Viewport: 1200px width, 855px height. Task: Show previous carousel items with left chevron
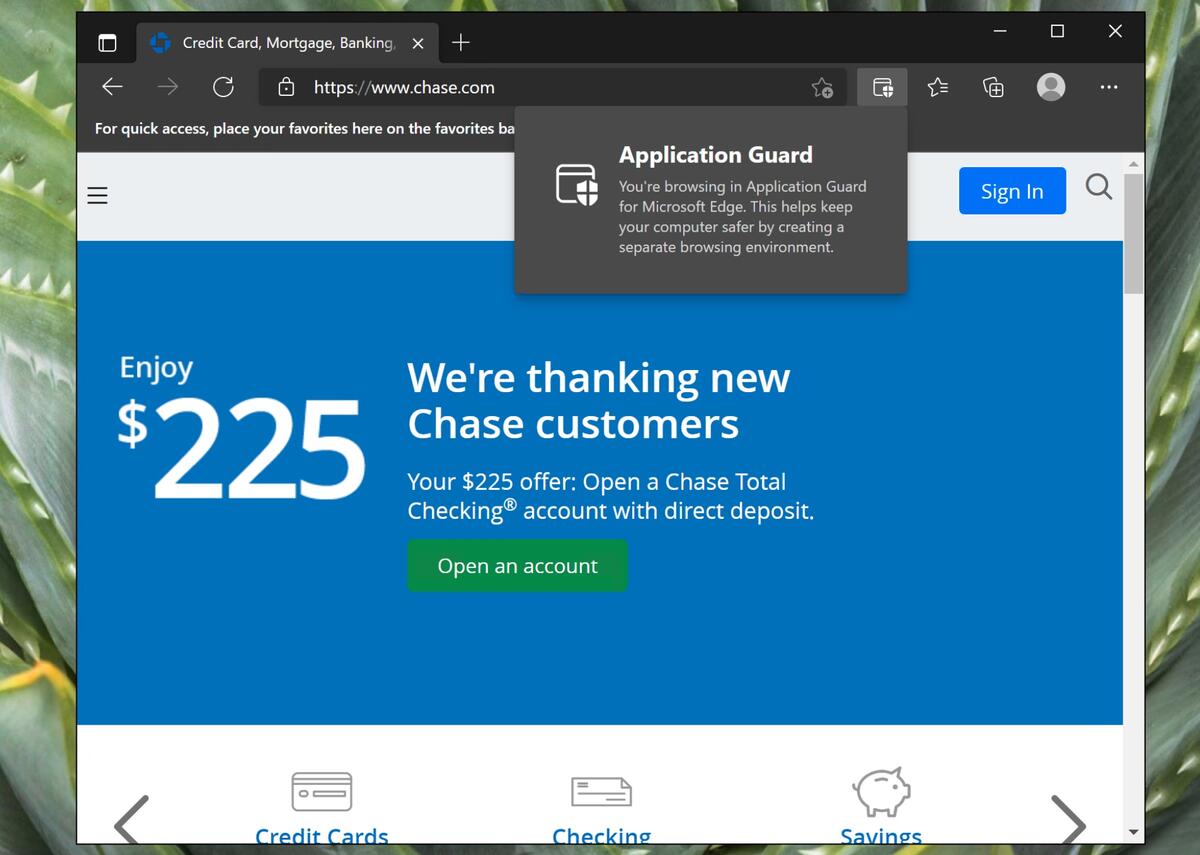coord(131,820)
